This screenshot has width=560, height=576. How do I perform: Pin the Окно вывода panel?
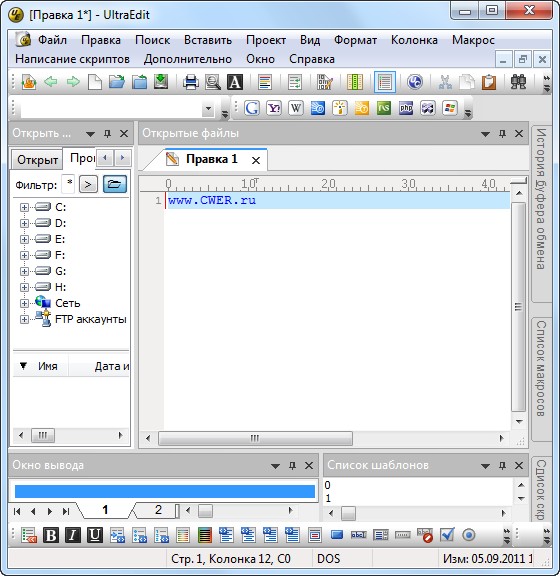point(292,465)
